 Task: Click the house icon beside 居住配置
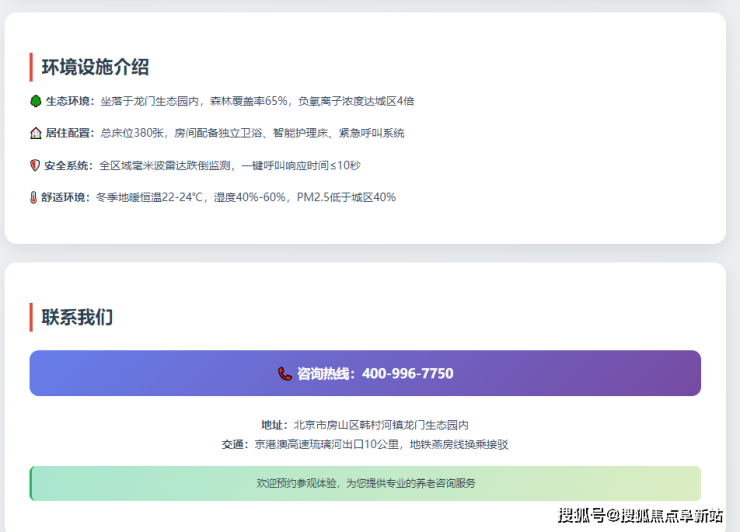coord(35,133)
